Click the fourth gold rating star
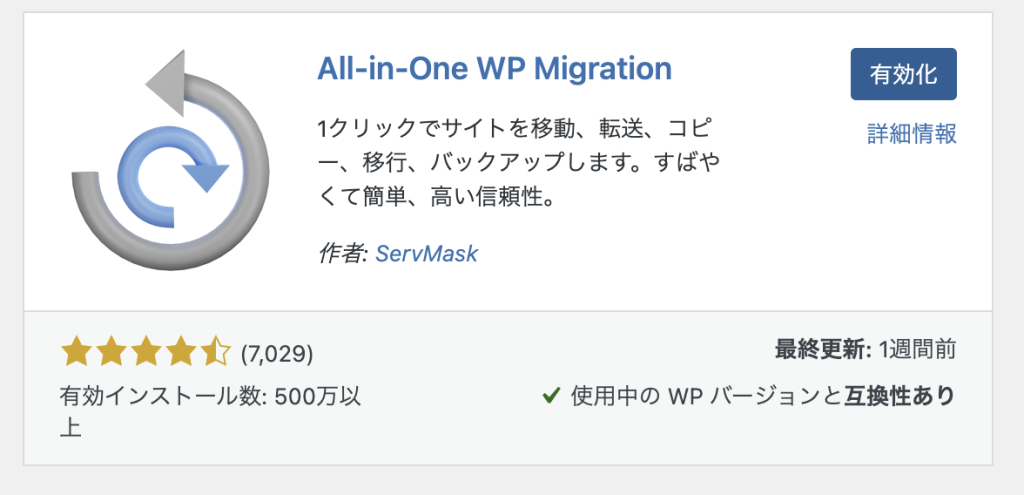Image resolution: width=1024 pixels, height=495 pixels. 181,352
